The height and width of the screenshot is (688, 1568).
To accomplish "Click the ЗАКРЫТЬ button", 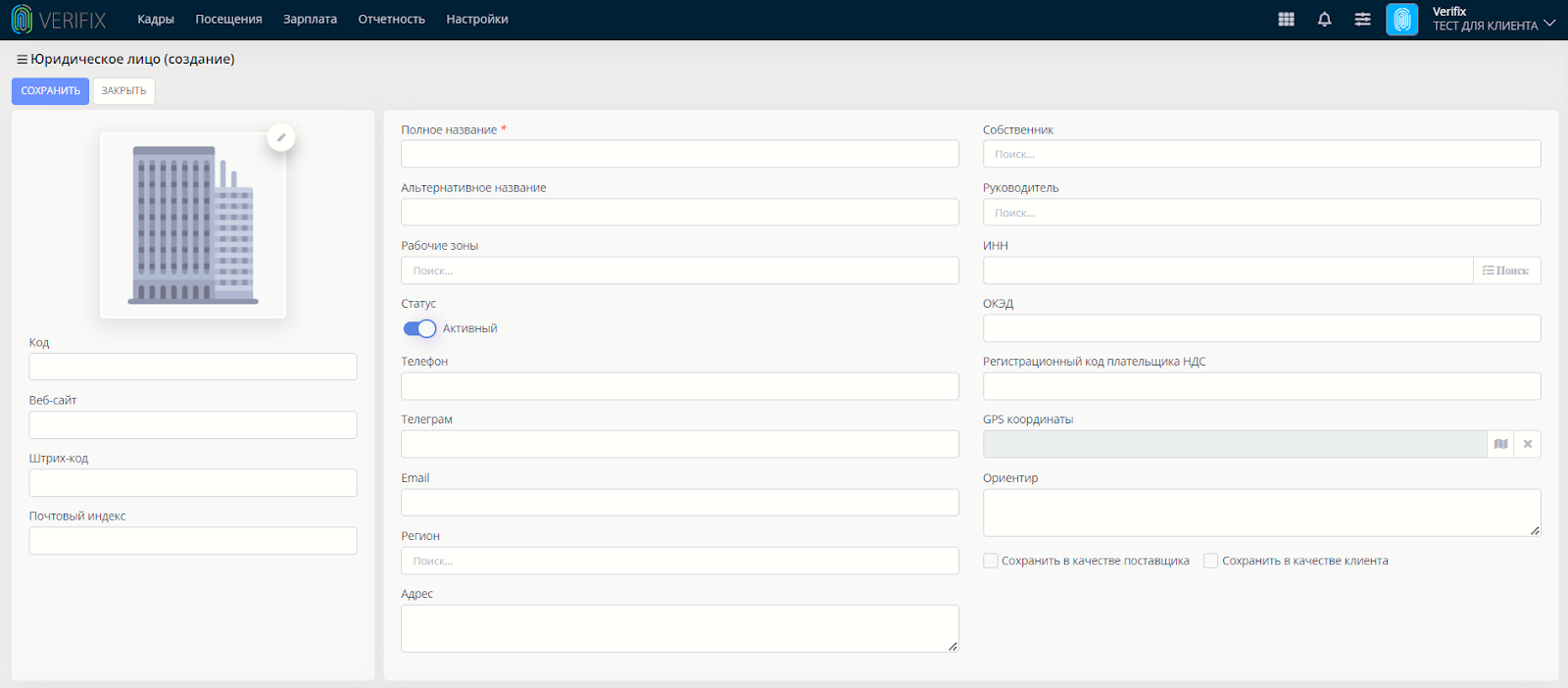I will tap(123, 91).
